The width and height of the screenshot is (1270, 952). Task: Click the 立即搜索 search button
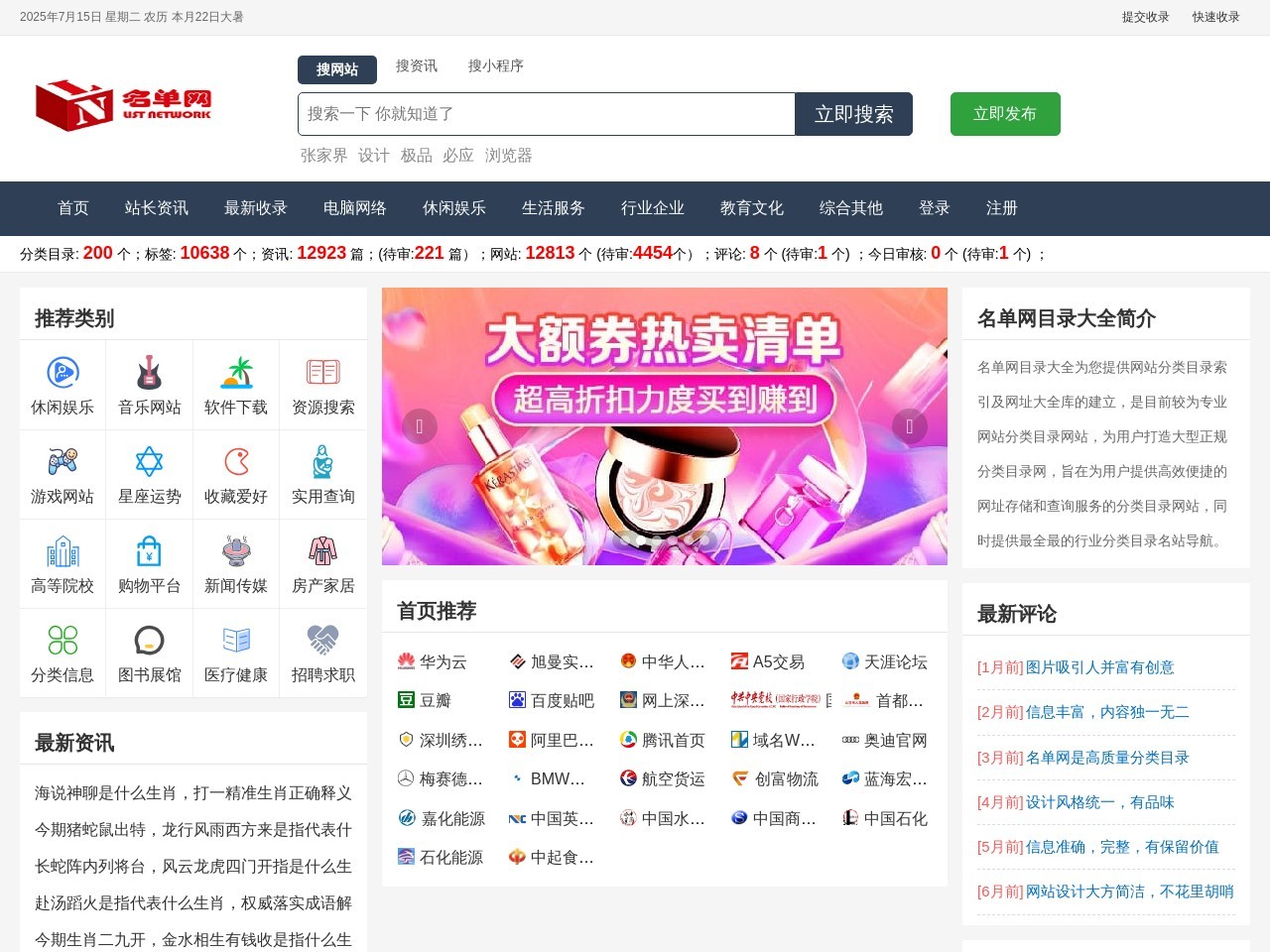[853, 113]
